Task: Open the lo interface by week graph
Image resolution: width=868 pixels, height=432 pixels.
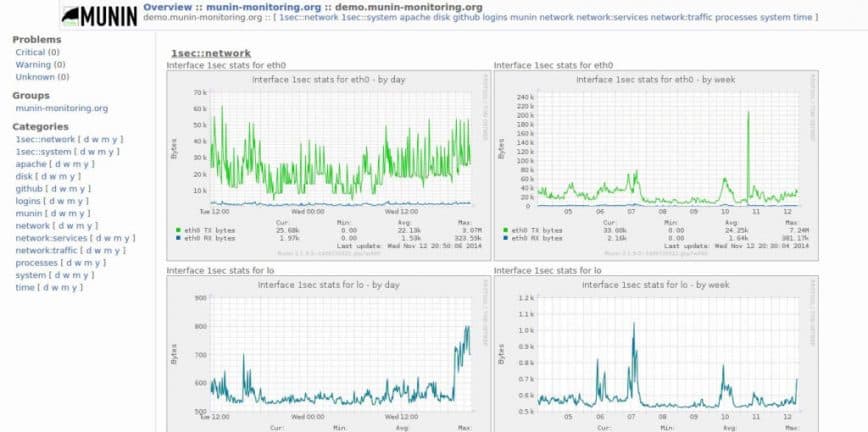Action: click(x=655, y=350)
